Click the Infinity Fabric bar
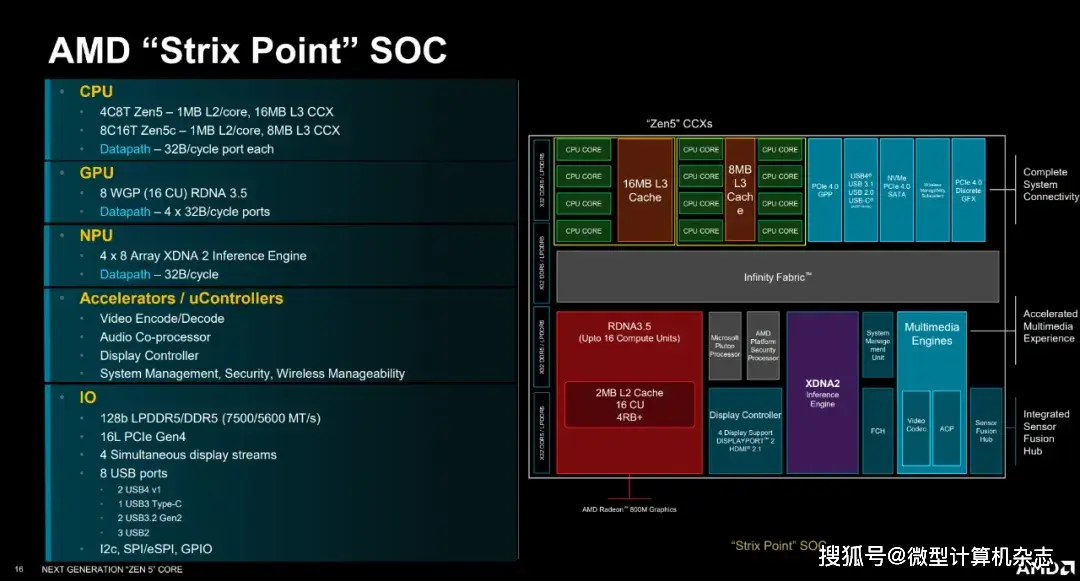The image size is (1080, 581). click(777, 277)
